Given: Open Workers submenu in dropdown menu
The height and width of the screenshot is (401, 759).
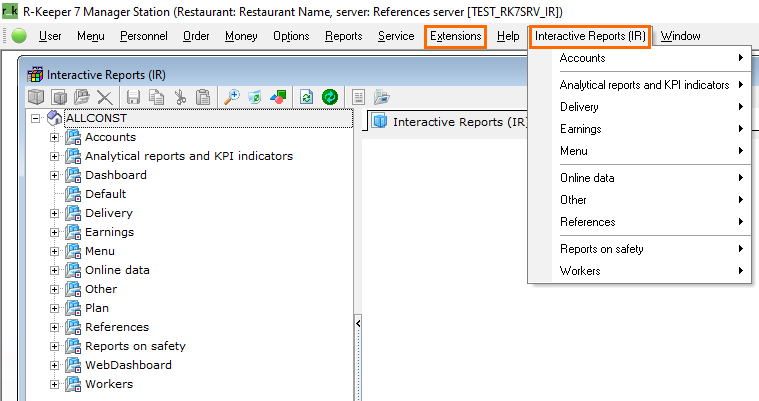Looking at the screenshot, I should (639, 271).
